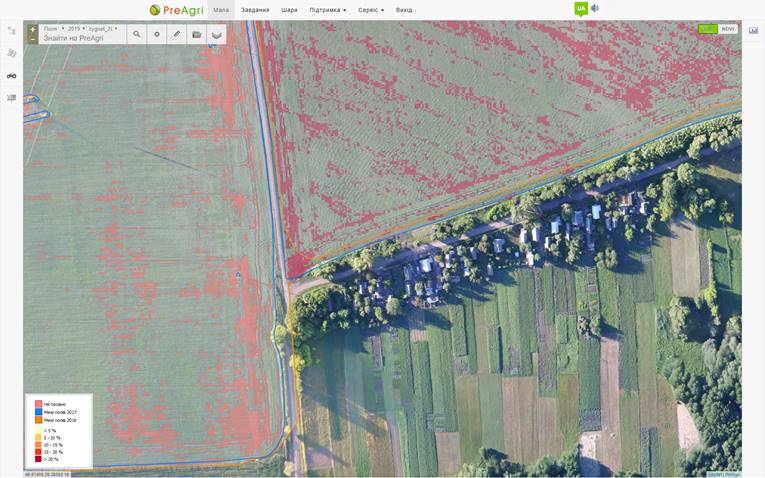Click the speaker sound icon in header

[595, 8]
